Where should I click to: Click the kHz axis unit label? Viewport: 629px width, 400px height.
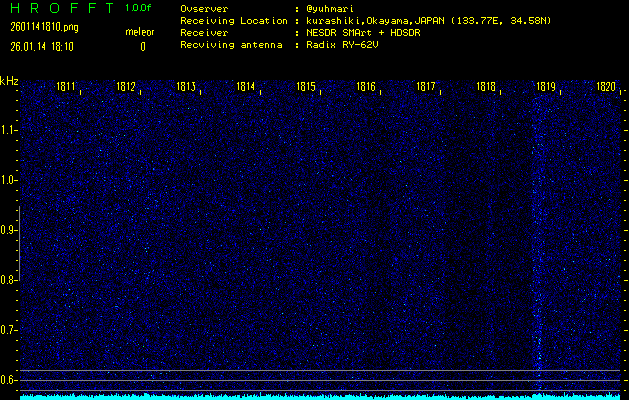(9, 80)
